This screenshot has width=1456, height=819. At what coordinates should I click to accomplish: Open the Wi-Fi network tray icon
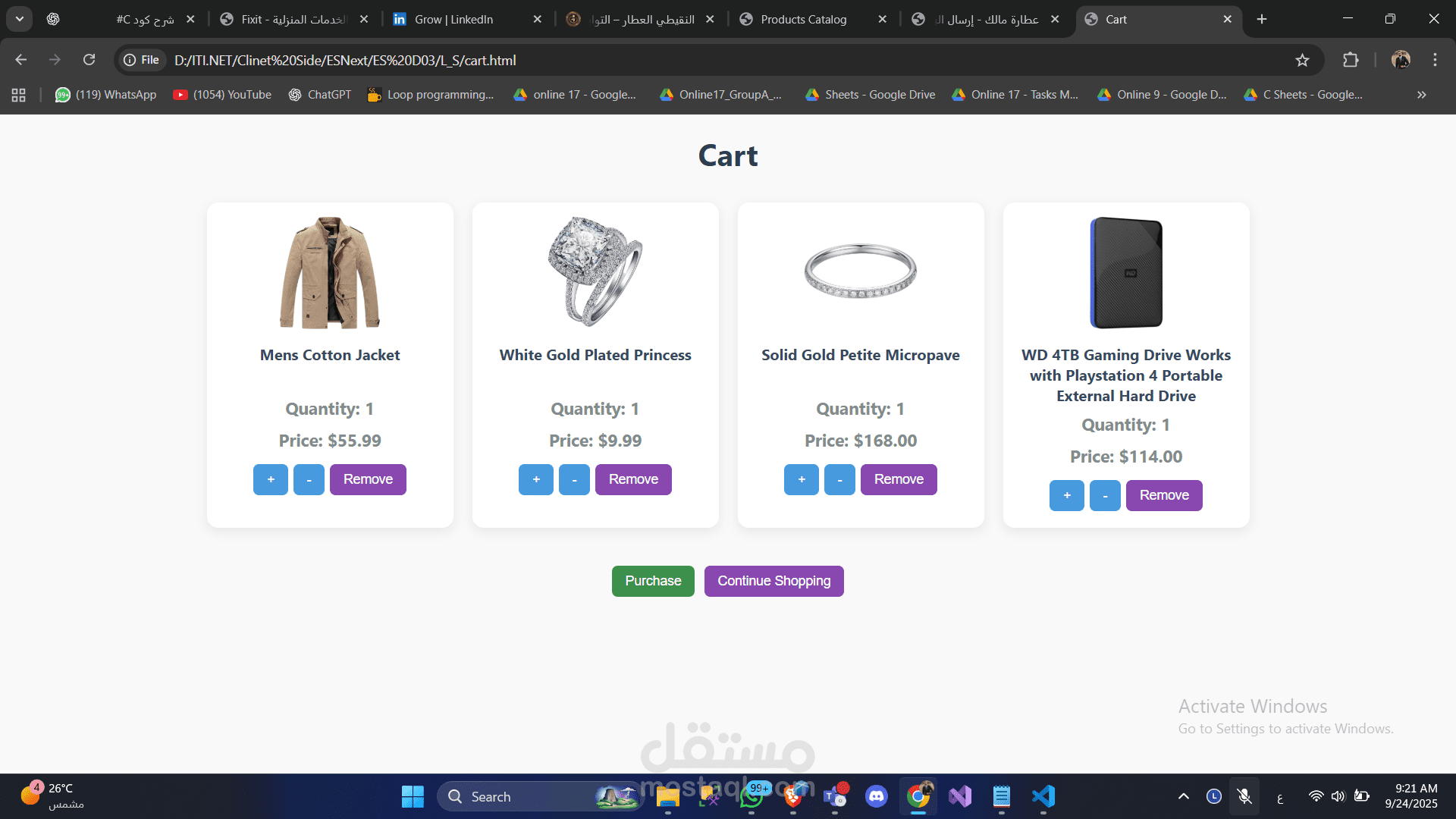point(1316,797)
